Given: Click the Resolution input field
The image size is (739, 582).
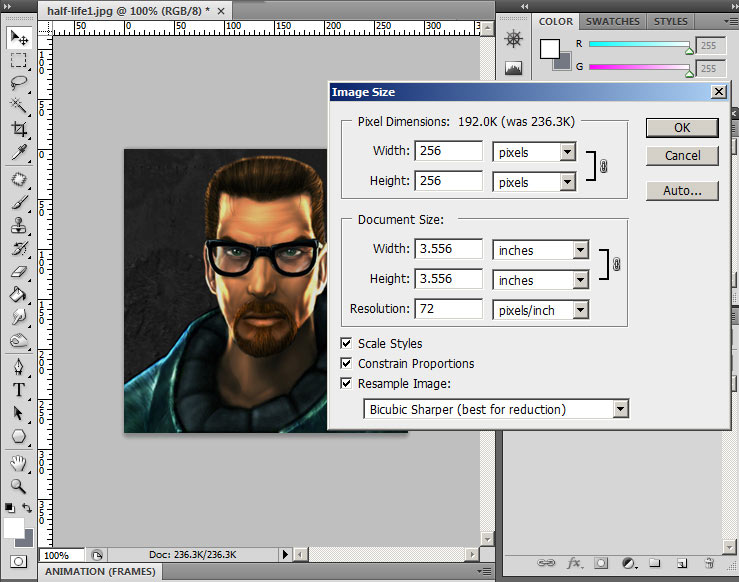Looking at the screenshot, I should [x=448, y=310].
